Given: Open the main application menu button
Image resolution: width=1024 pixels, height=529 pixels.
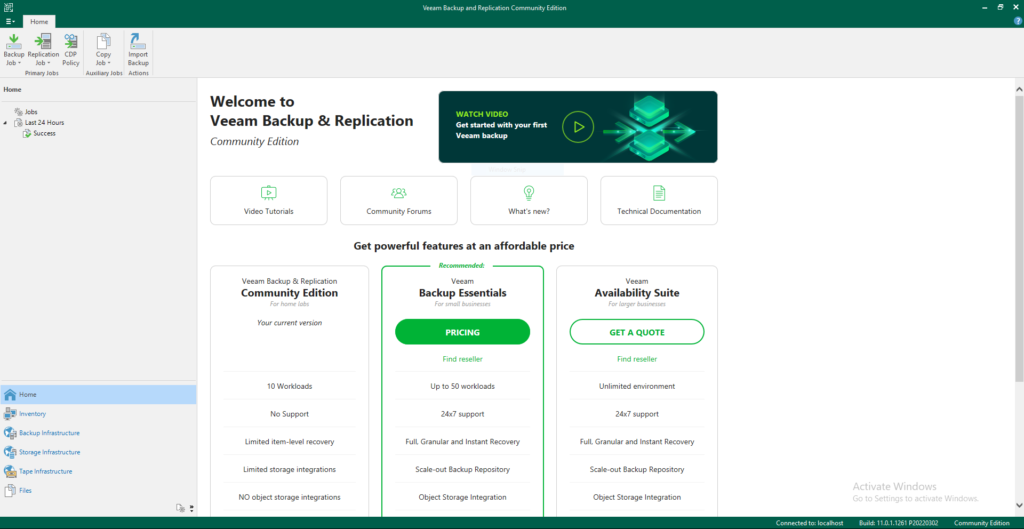Looking at the screenshot, I should [x=10, y=22].
